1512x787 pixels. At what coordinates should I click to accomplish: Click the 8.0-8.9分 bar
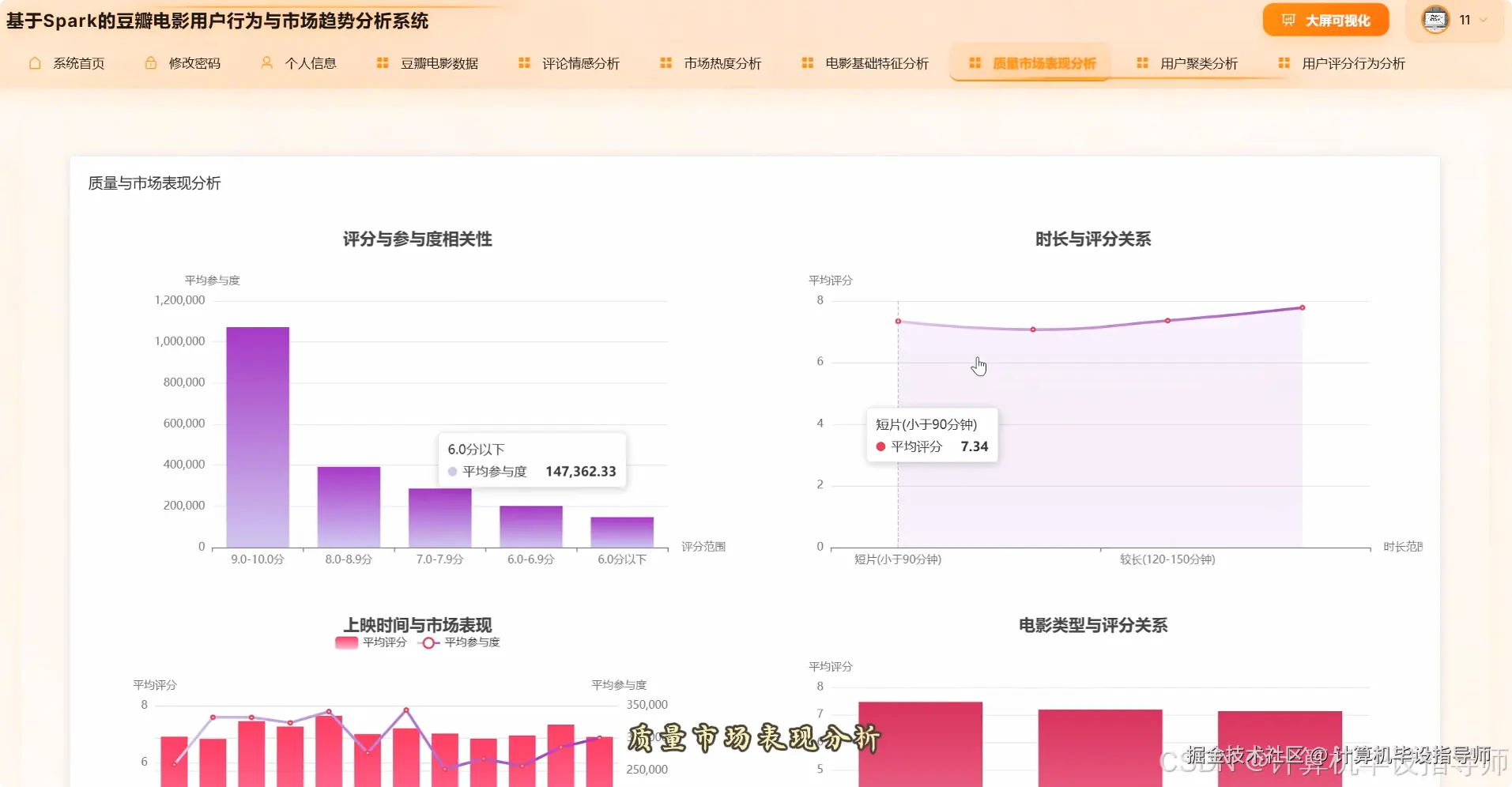tap(349, 506)
